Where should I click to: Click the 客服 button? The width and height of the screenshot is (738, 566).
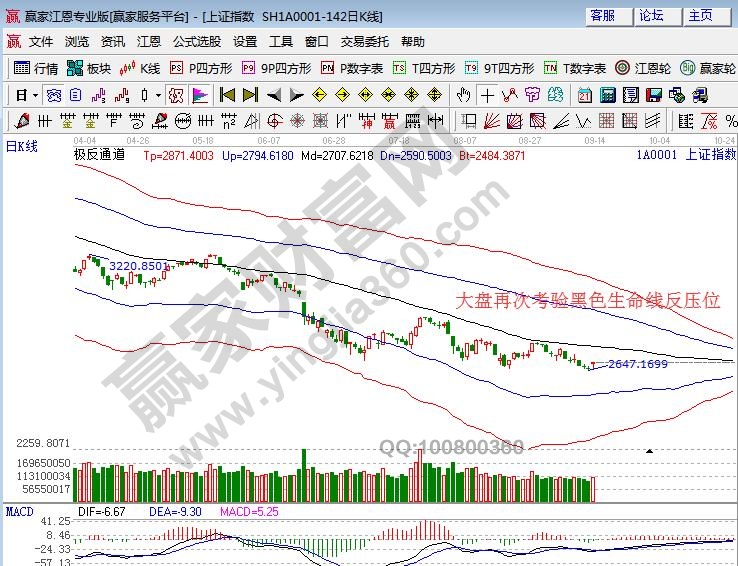[x=602, y=16]
